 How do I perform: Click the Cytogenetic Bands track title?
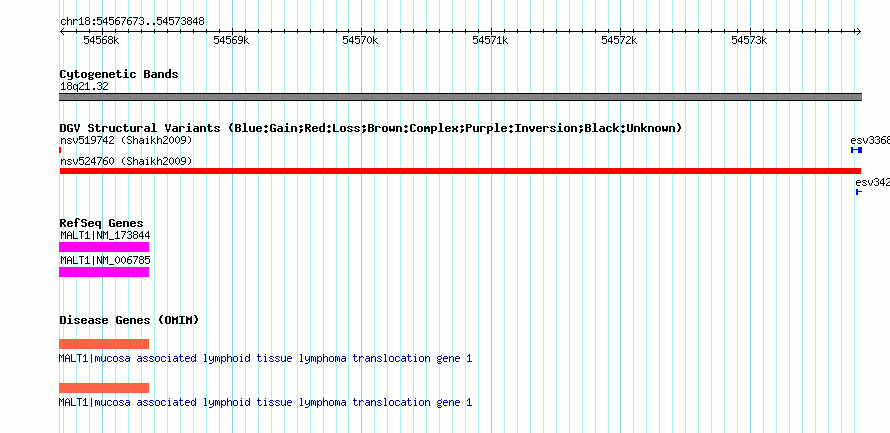tap(119, 74)
